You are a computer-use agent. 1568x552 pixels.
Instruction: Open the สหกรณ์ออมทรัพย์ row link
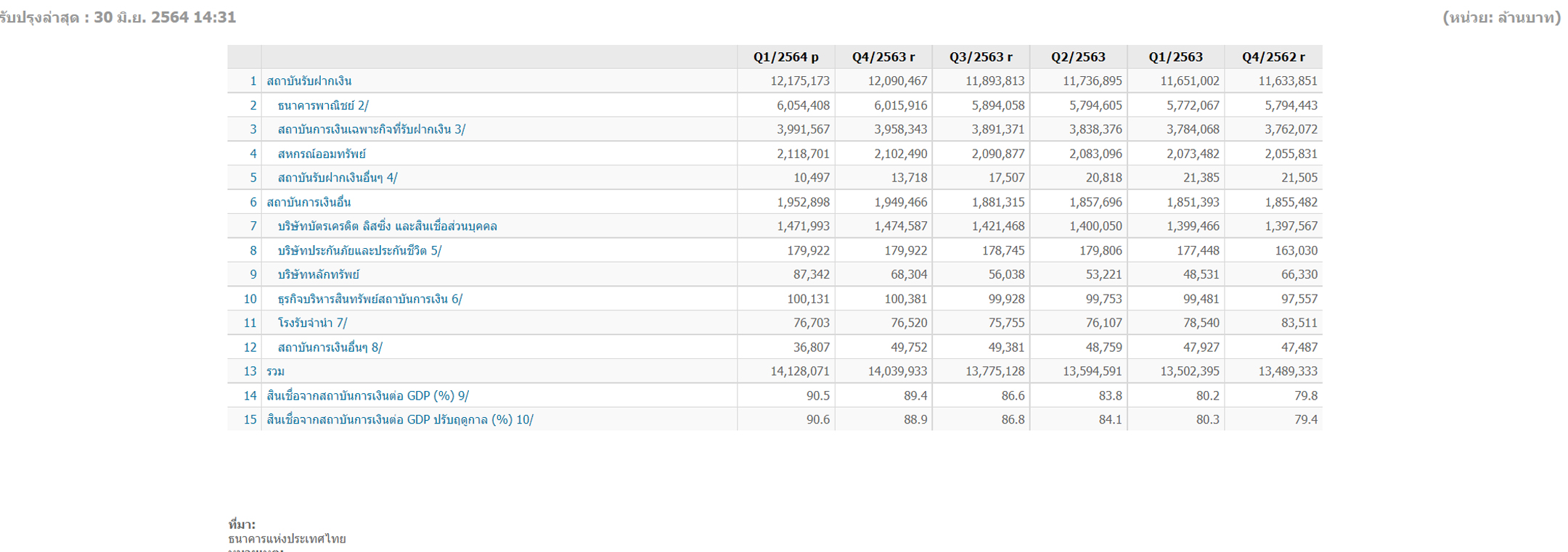click(x=322, y=154)
